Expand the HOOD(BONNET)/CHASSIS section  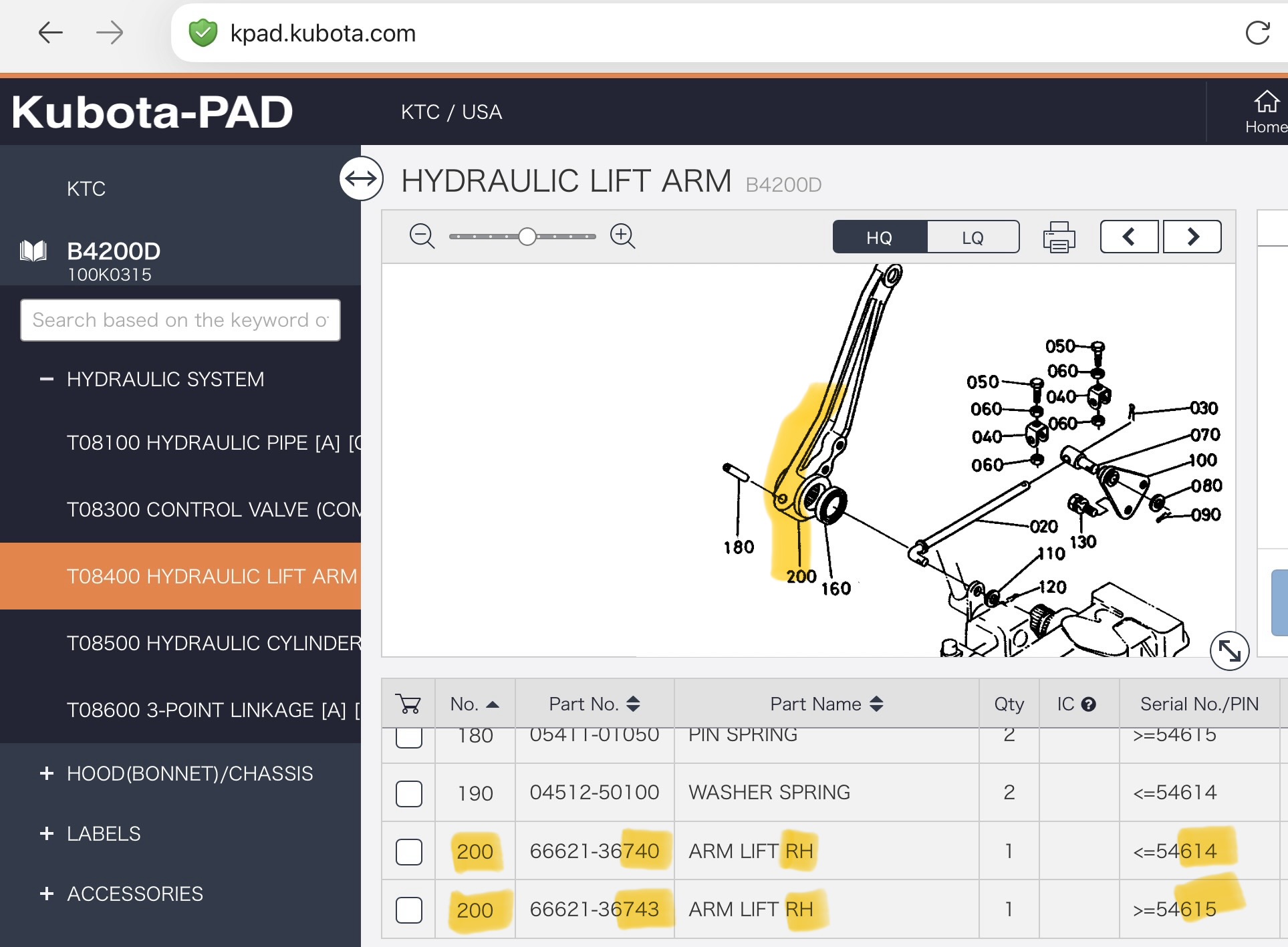(47, 774)
